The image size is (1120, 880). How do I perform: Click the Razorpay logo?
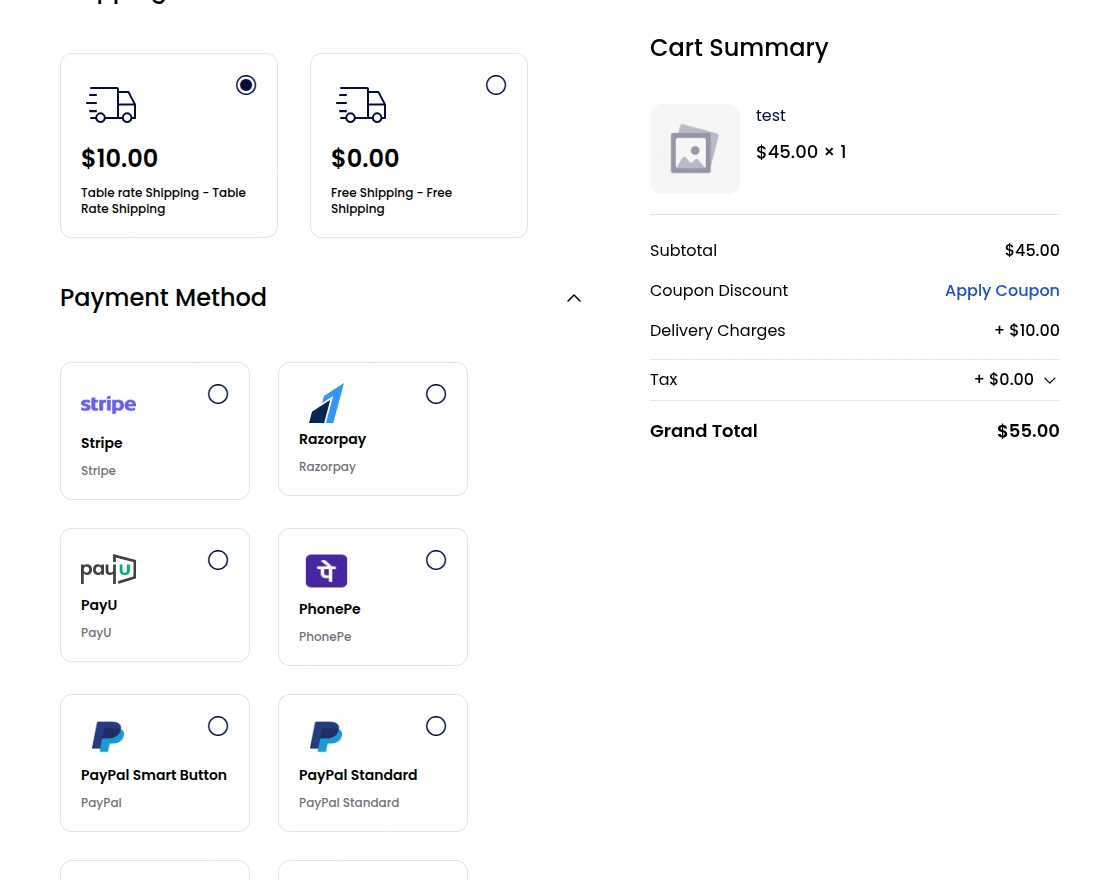326,404
